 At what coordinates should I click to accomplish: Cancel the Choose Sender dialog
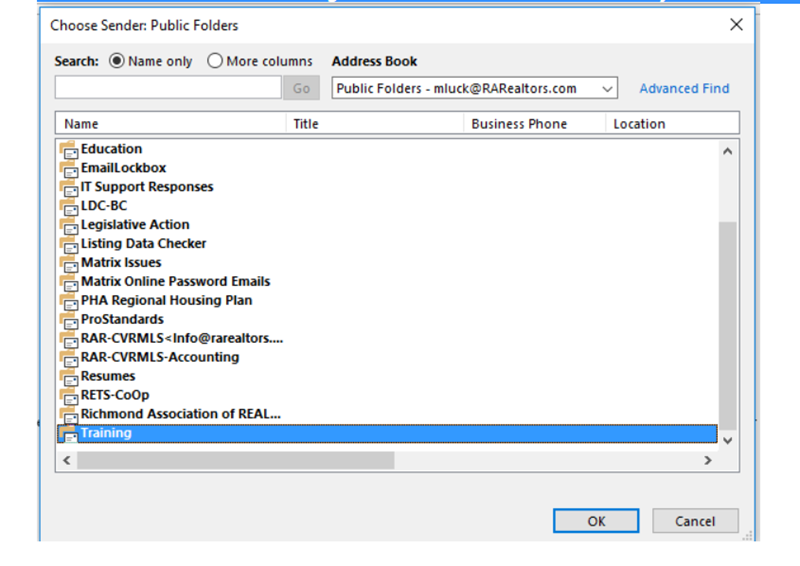pos(695,521)
